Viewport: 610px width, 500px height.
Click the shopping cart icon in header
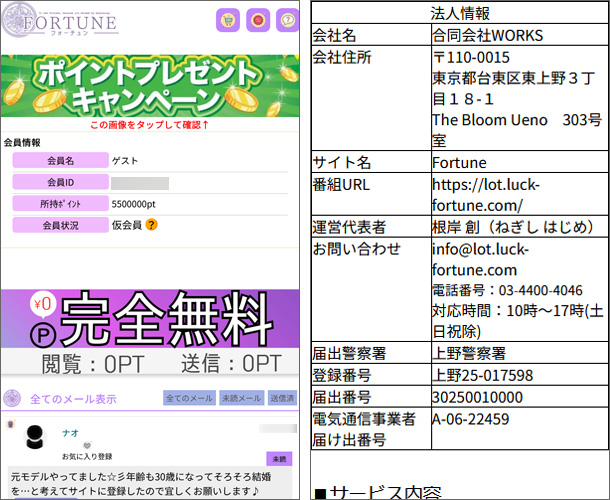[228, 20]
